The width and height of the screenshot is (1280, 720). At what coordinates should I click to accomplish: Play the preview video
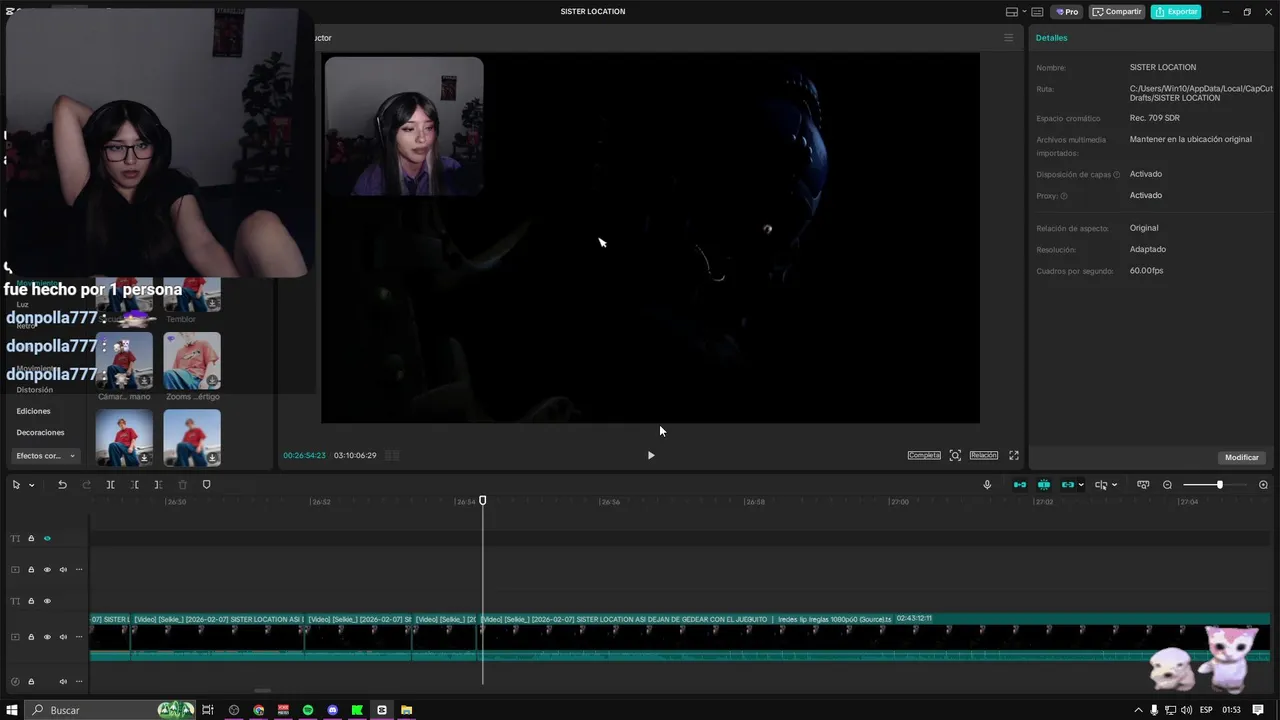pyautogui.click(x=651, y=455)
